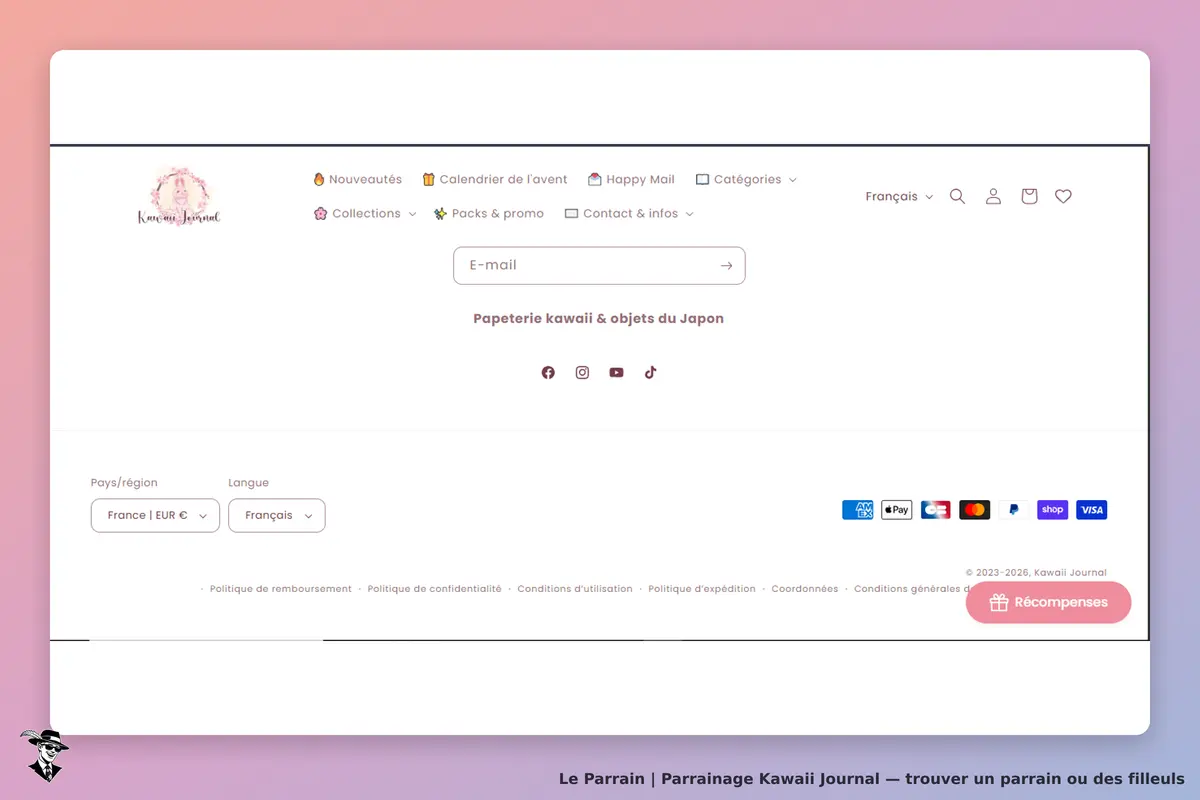Open the YouTube channel icon
Screen dimensions: 1200x800
coord(616,372)
